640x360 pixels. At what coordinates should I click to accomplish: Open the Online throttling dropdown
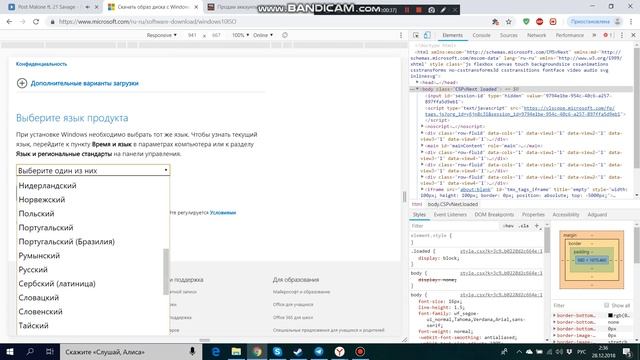click(263, 36)
